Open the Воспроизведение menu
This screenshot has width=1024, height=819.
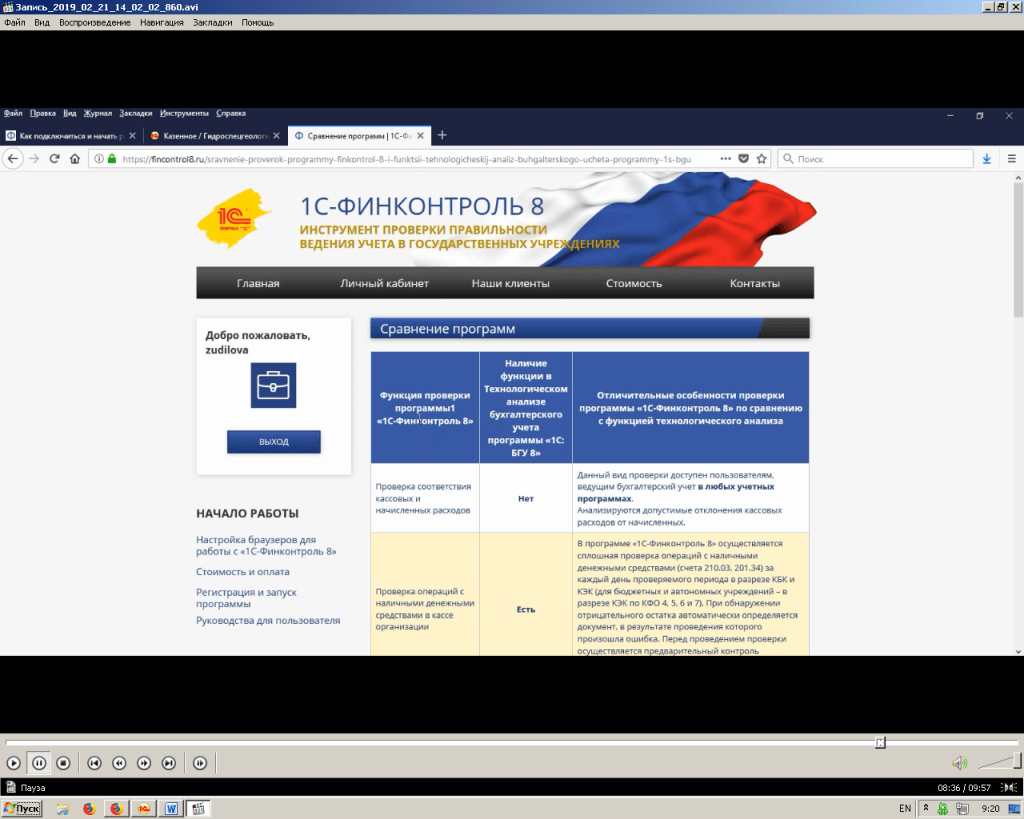coord(95,22)
